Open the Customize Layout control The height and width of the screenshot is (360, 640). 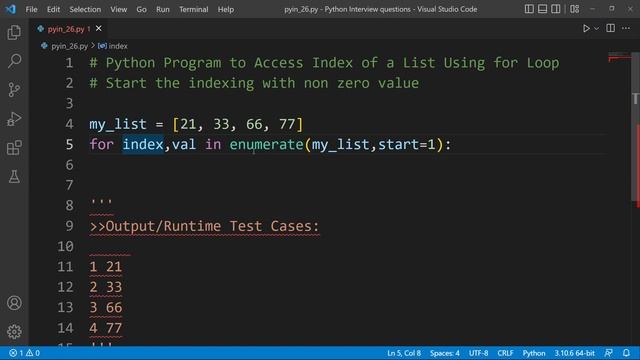575,9
